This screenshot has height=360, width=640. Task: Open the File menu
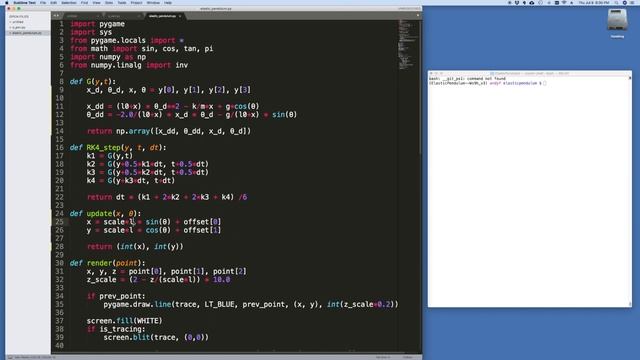43,2
